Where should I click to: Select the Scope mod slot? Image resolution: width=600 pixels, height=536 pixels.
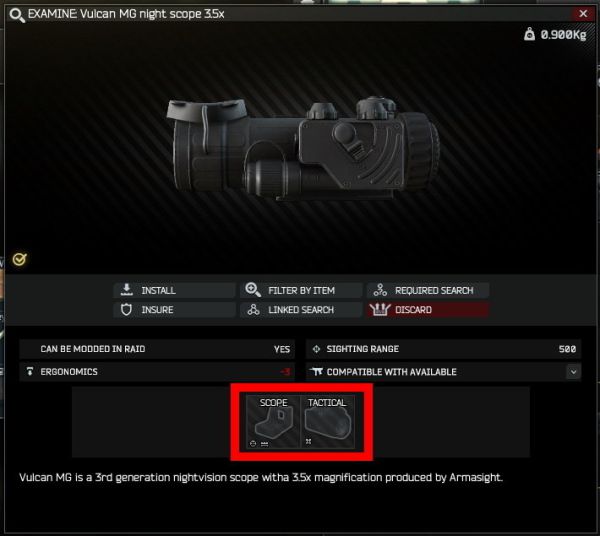pos(273,422)
